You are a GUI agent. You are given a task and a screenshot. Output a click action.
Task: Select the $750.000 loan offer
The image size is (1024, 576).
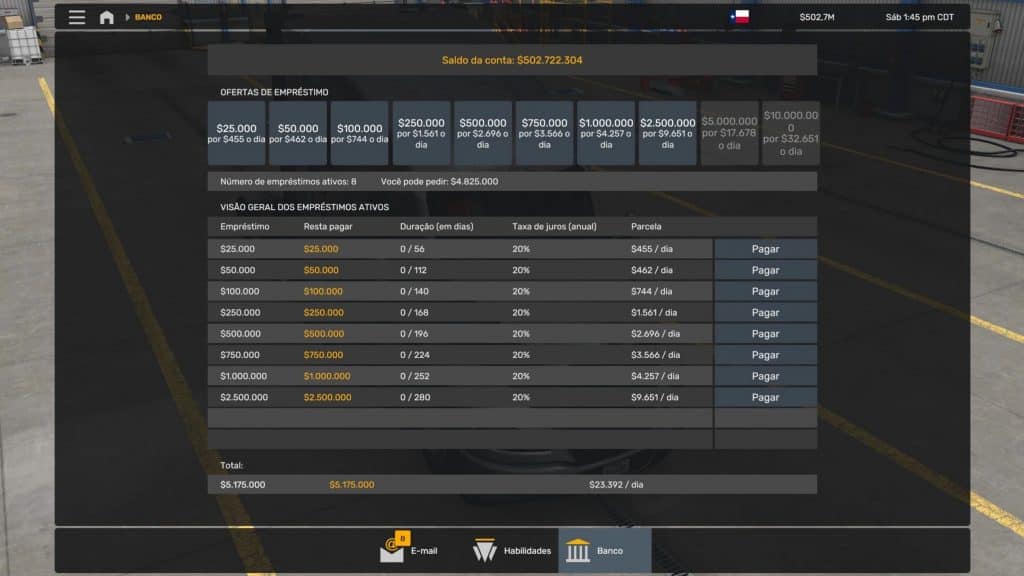point(544,133)
